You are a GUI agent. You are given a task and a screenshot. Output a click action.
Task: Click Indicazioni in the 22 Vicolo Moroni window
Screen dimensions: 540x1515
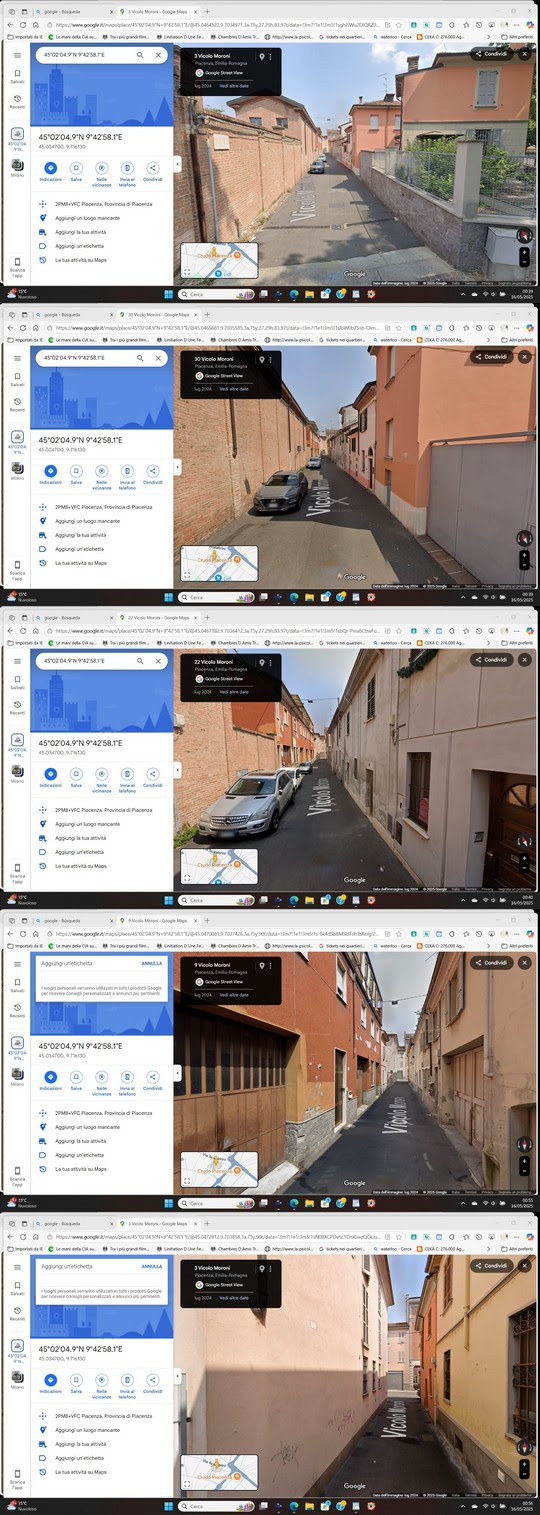point(50,776)
